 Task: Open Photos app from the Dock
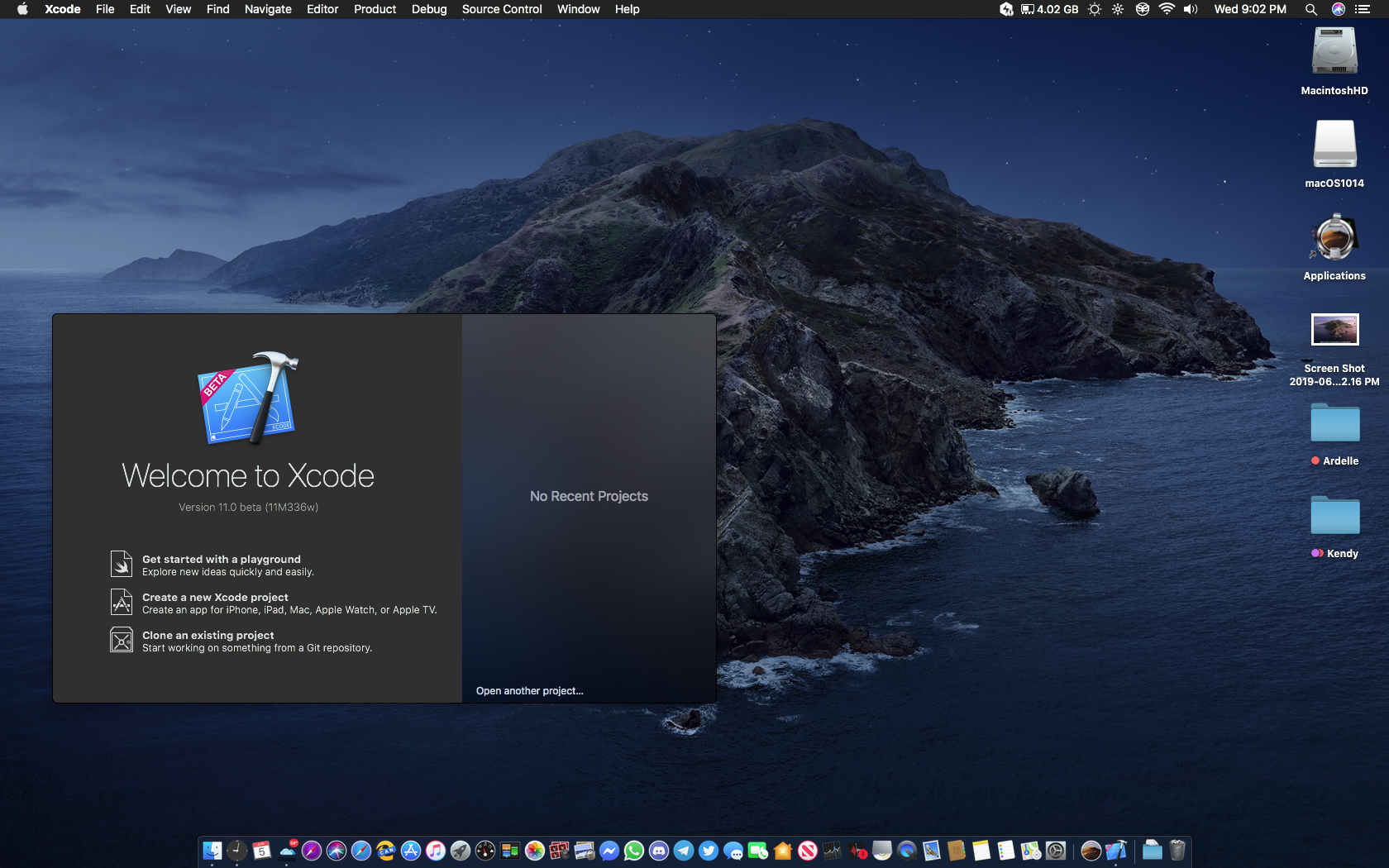(535, 851)
